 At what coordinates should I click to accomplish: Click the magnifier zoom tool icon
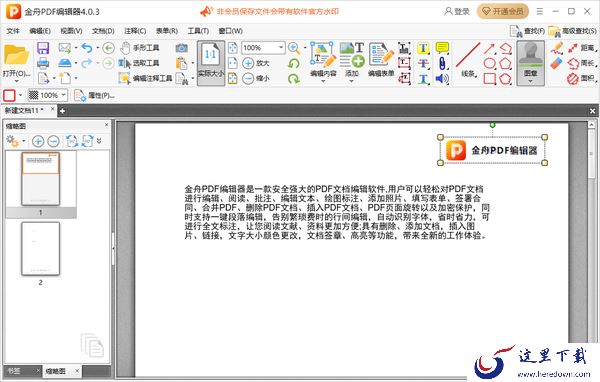point(294,48)
